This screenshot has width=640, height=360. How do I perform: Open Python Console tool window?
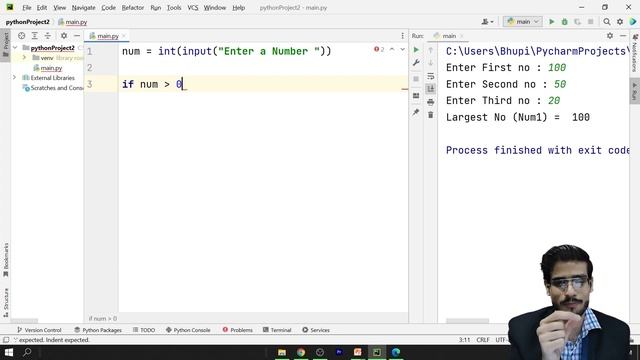(x=188, y=330)
